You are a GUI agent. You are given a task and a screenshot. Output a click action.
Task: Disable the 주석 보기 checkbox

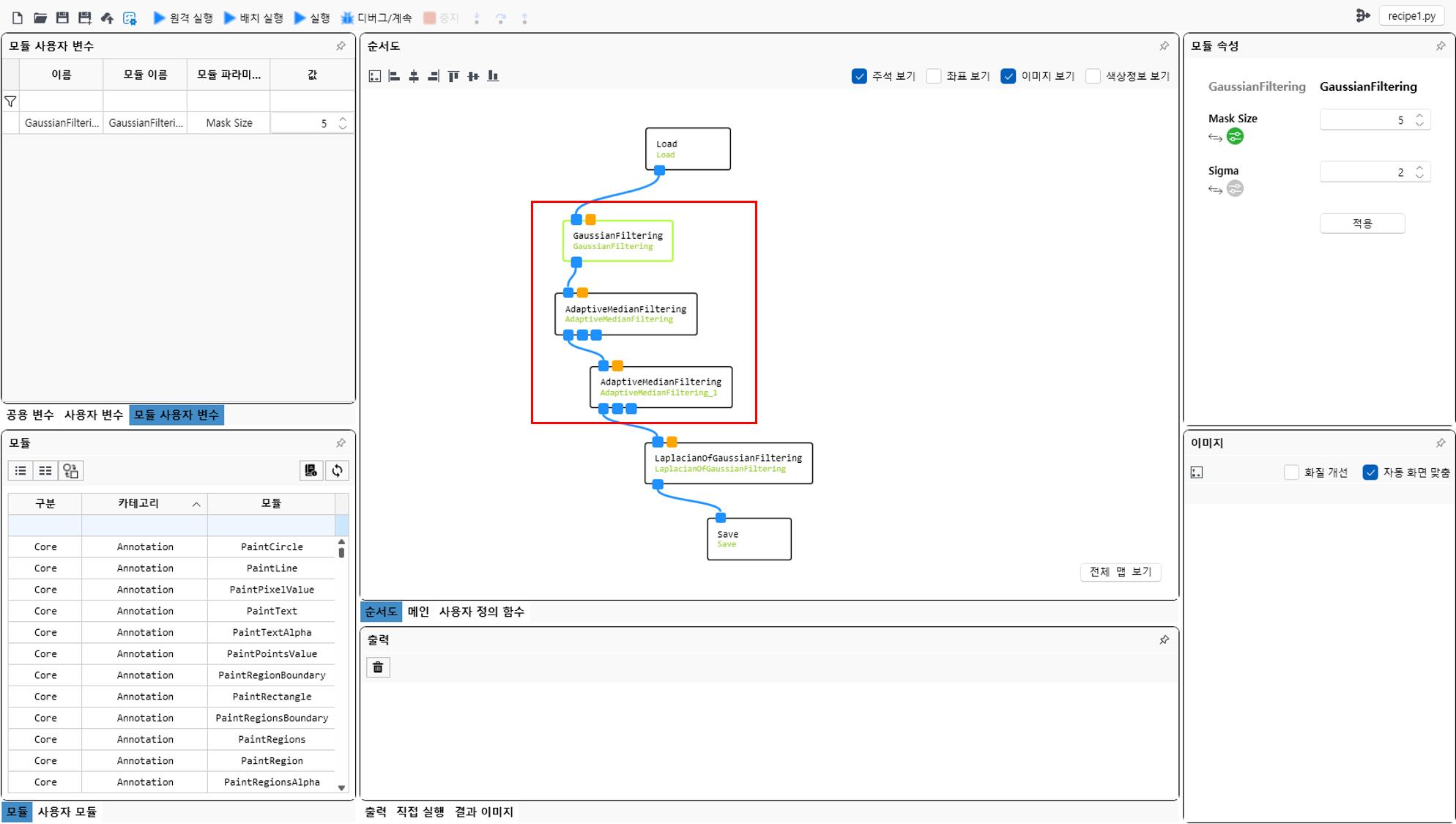(859, 76)
